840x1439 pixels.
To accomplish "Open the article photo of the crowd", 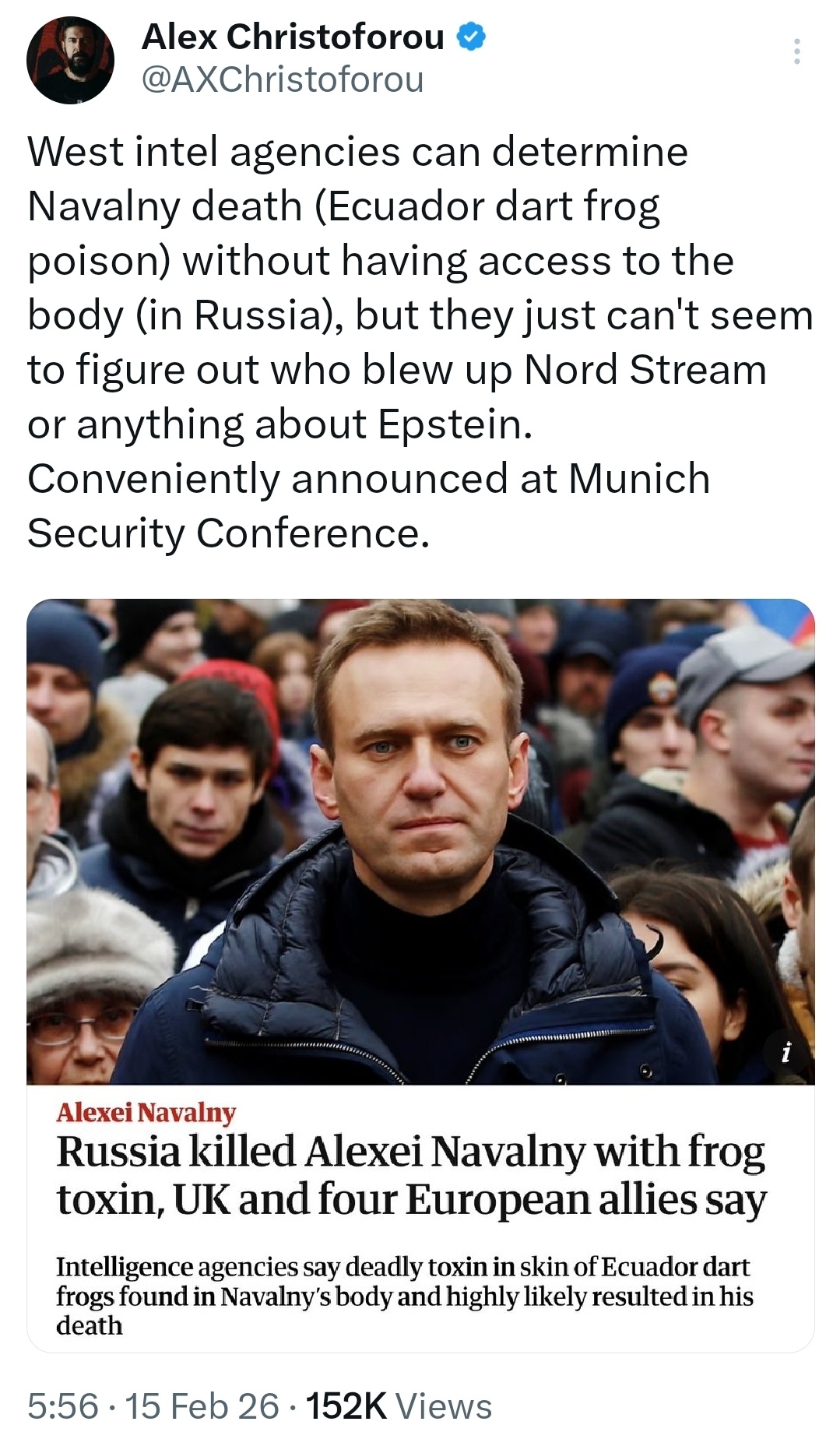I will (x=420, y=841).
